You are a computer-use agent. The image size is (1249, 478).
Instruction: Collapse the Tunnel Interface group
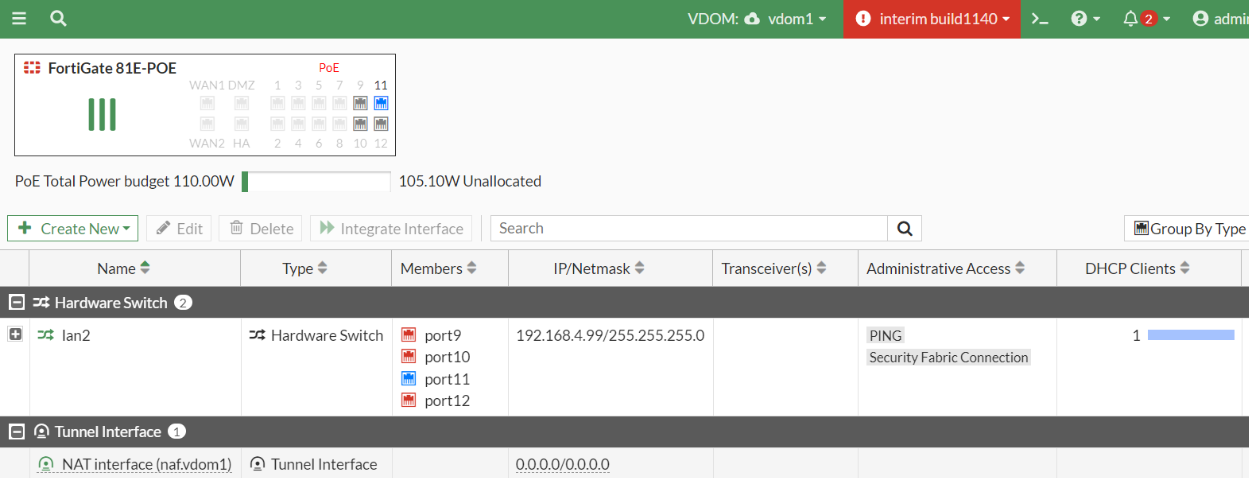(x=15, y=432)
